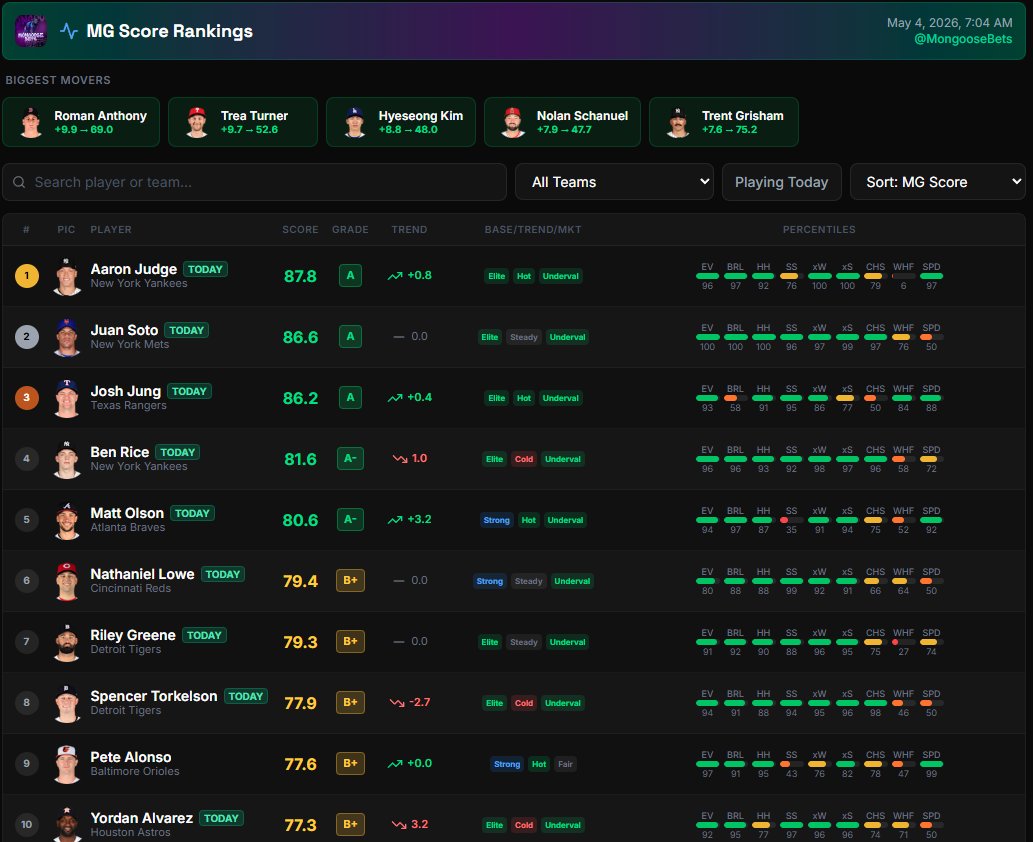
Task: Click Riley Greene's player photo
Action: [67, 642]
